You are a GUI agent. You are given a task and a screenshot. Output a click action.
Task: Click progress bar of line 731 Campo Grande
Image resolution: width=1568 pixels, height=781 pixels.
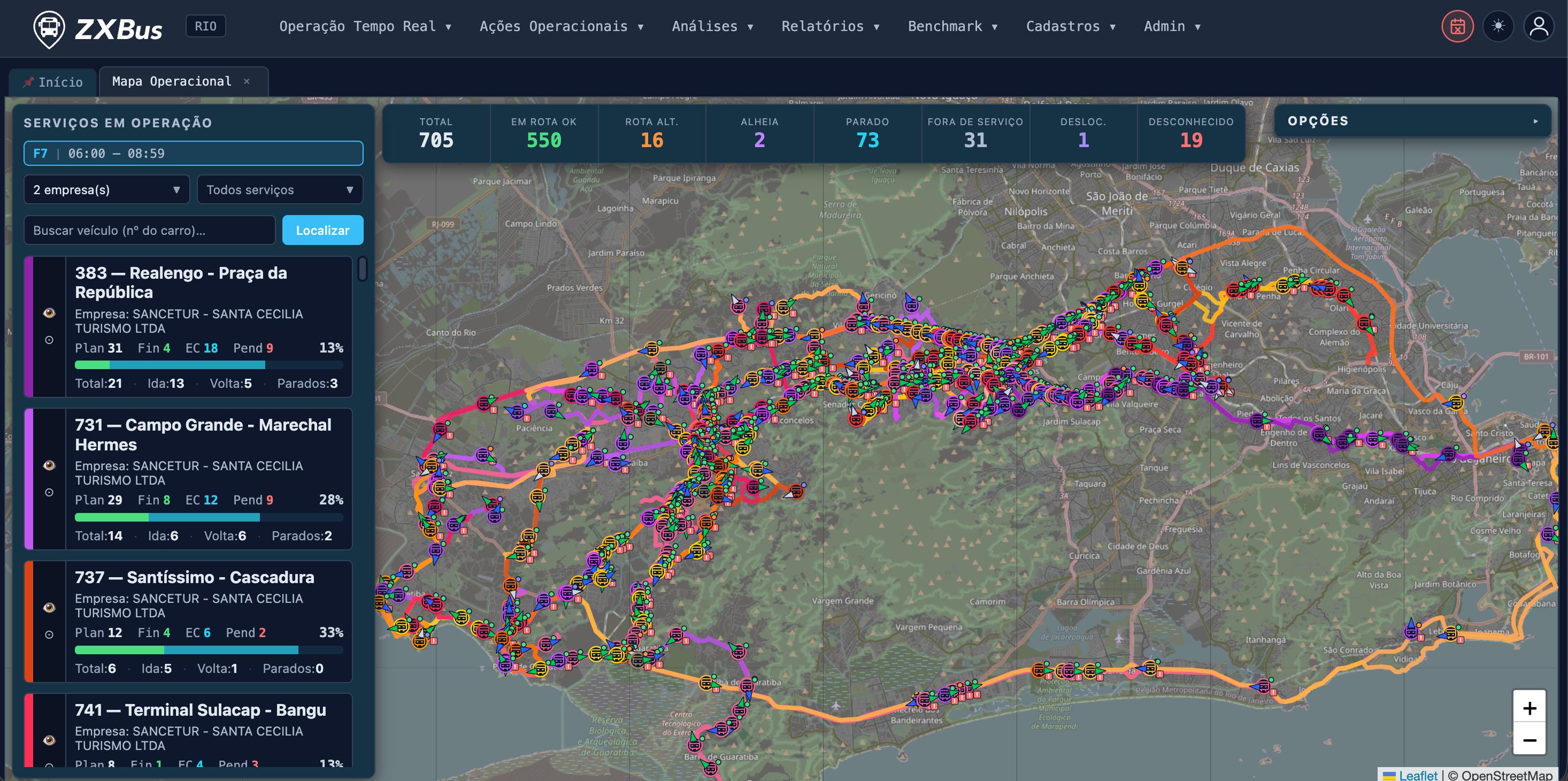209,517
